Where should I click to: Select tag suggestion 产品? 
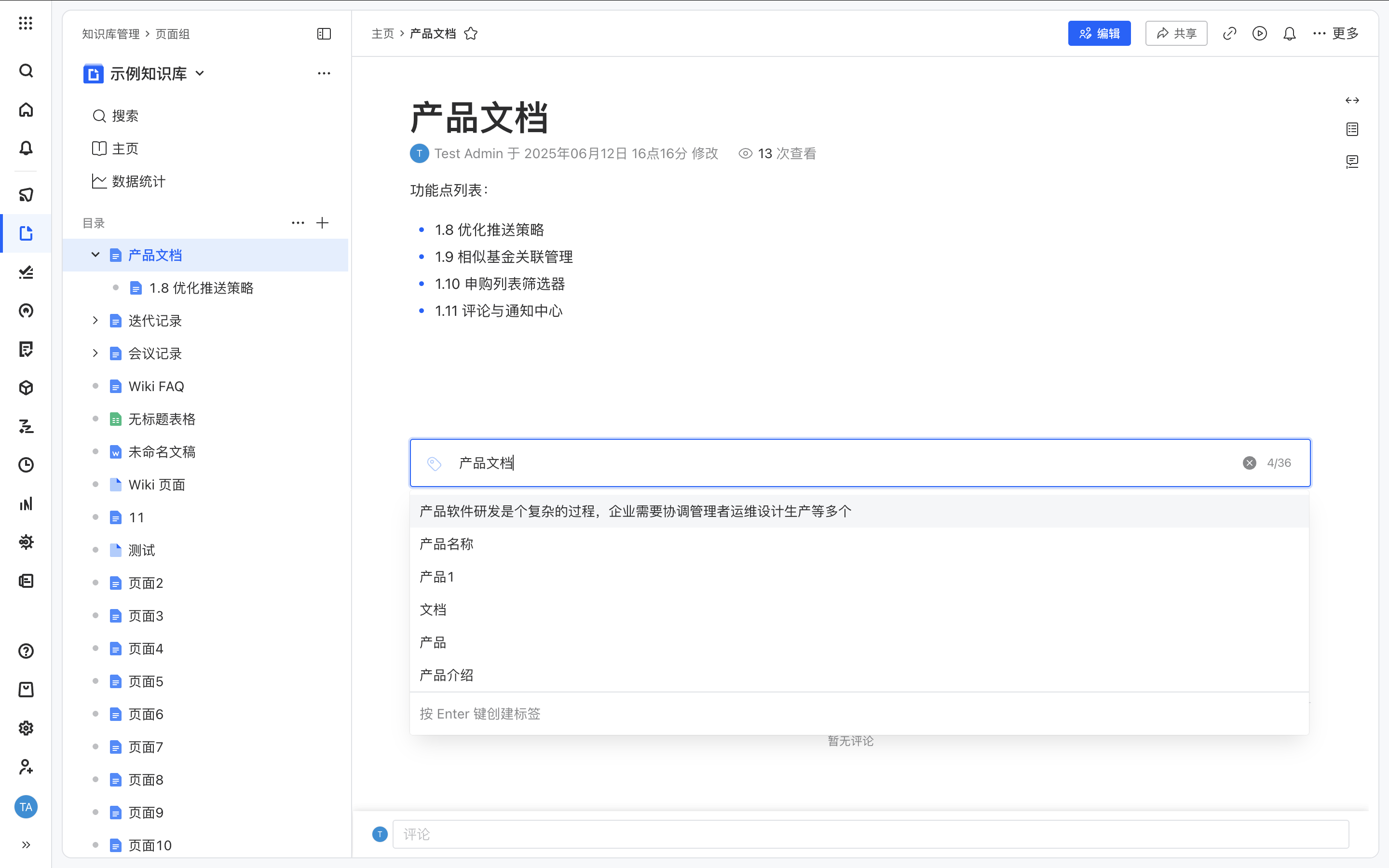[859, 642]
